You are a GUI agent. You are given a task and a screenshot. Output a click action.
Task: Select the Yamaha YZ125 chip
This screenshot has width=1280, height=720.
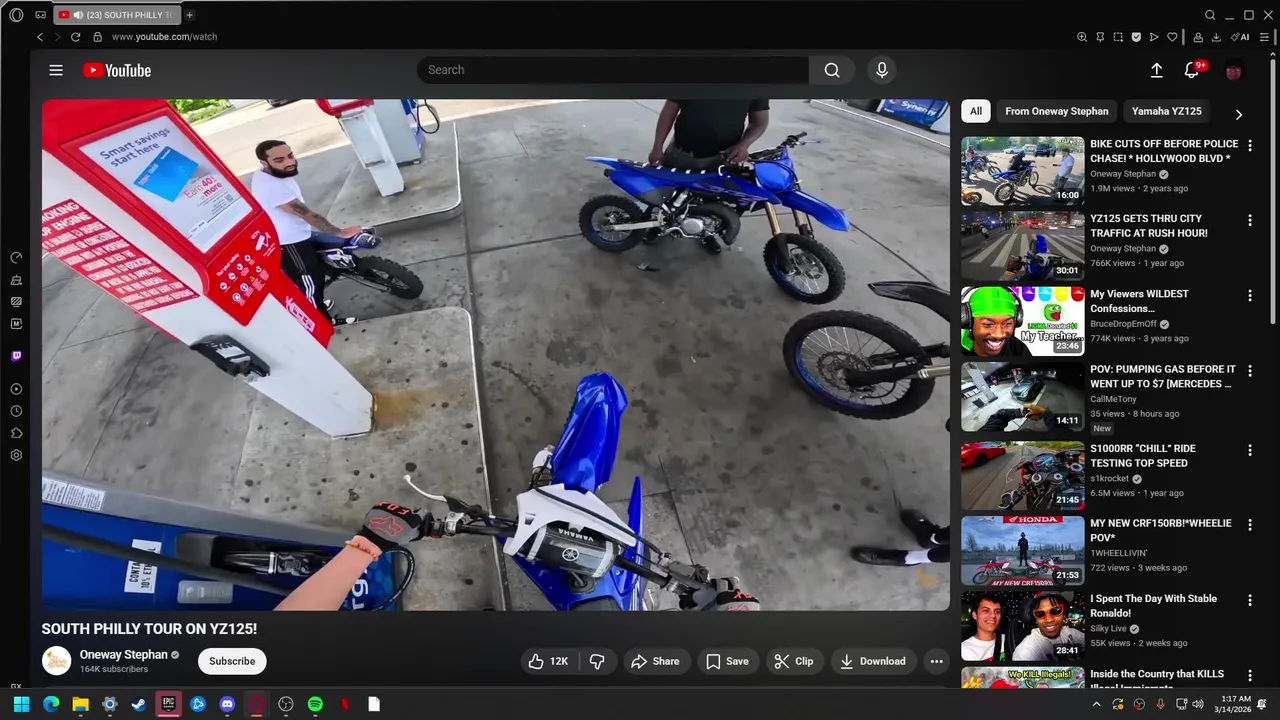click(1166, 111)
